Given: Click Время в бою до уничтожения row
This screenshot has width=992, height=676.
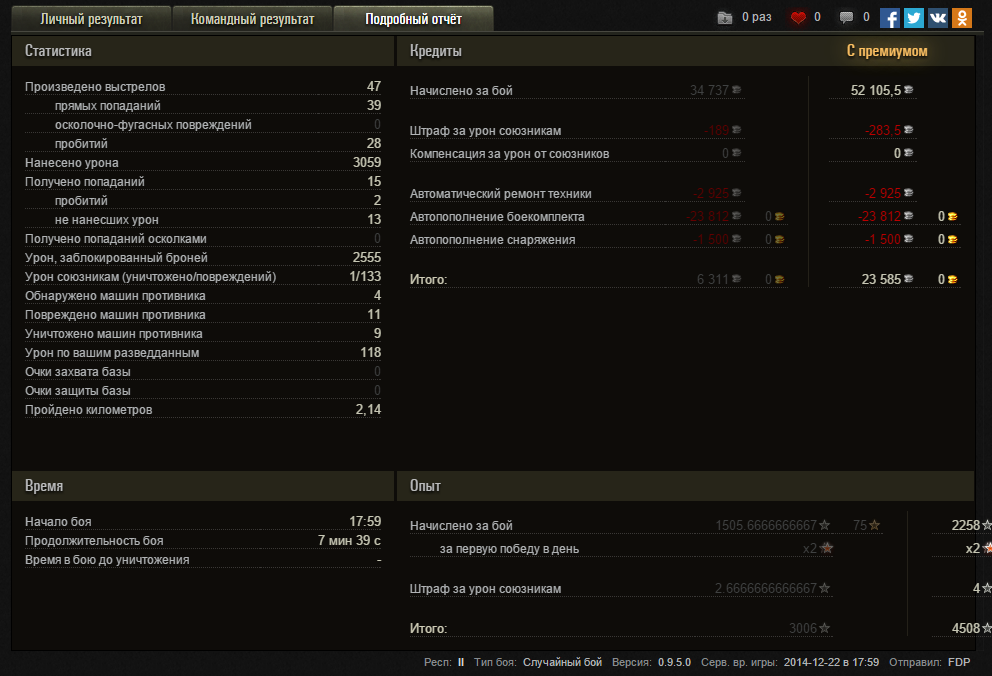Looking at the screenshot, I should (x=202, y=560).
